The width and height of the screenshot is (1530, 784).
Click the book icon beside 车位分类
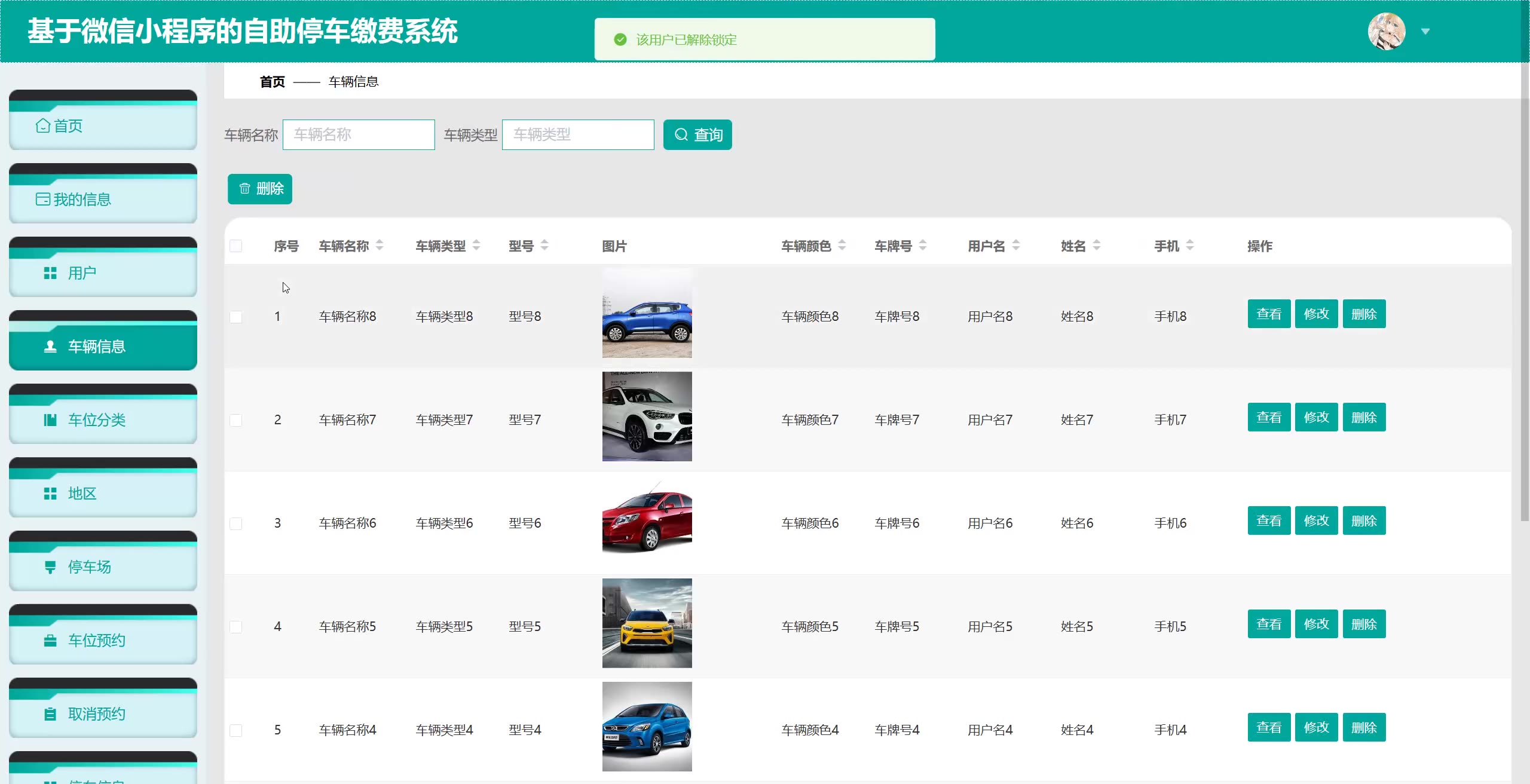(50, 420)
